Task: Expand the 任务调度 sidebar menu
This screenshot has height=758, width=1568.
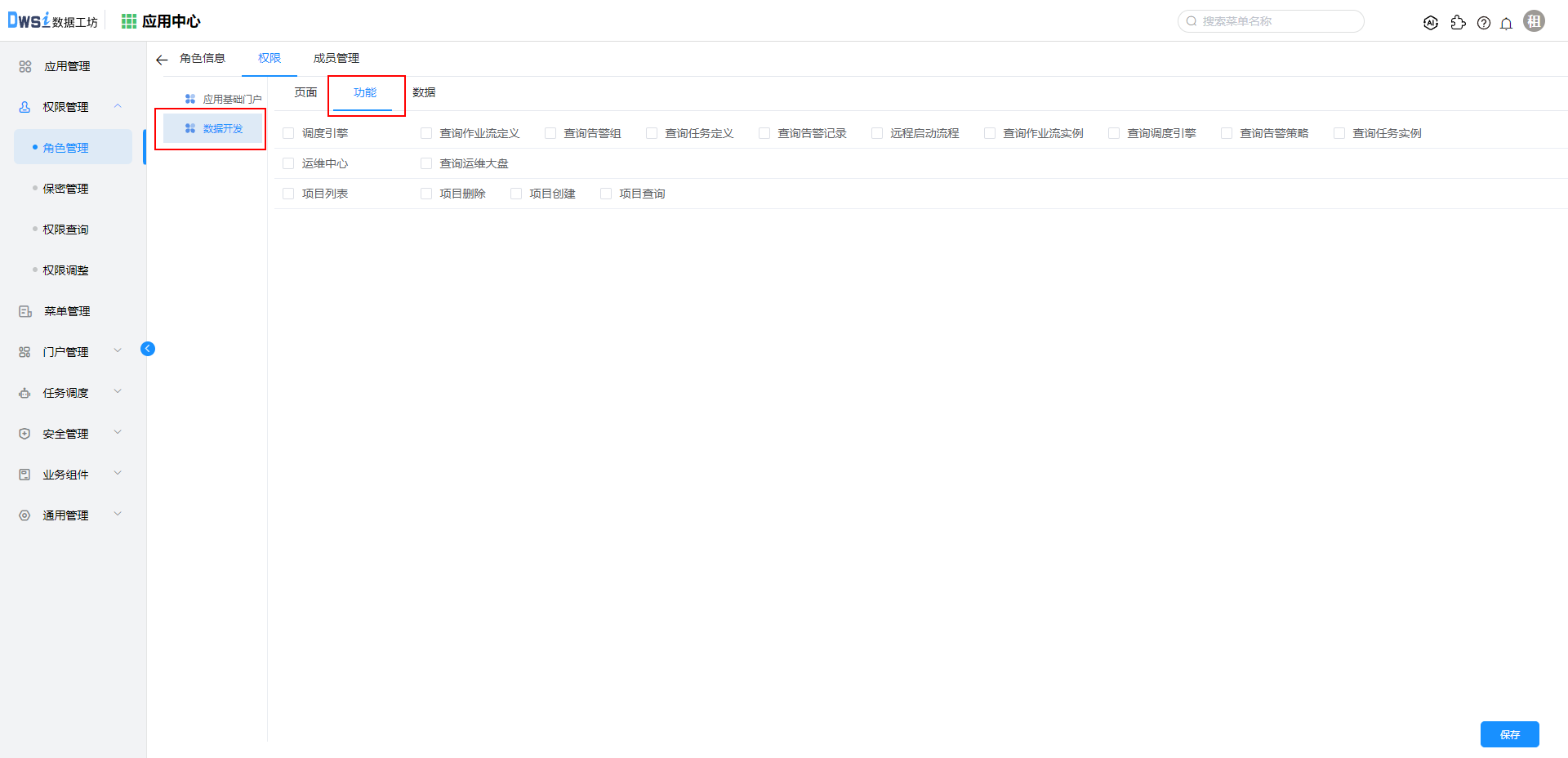Action: tap(118, 392)
